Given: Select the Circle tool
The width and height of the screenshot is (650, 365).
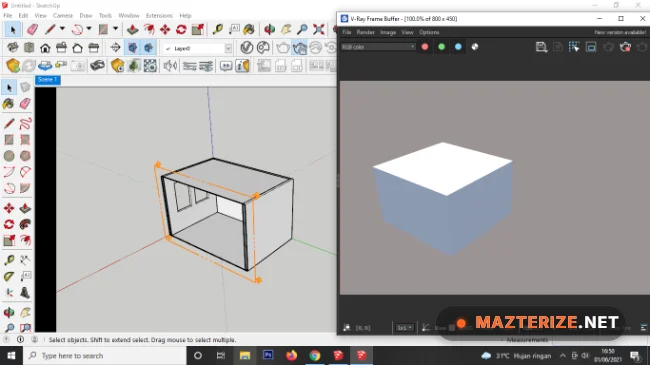Looking at the screenshot, I should (9, 156).
